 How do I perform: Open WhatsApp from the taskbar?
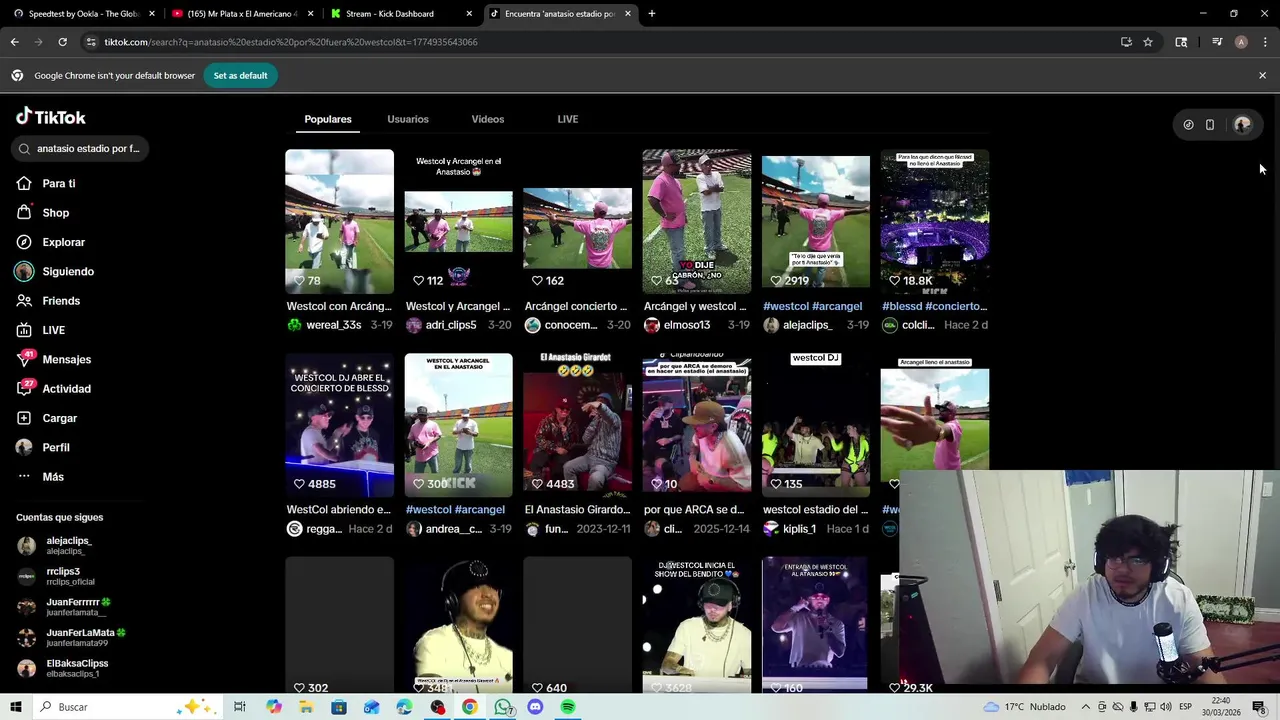pyautogui.click(x=503, y=707)
